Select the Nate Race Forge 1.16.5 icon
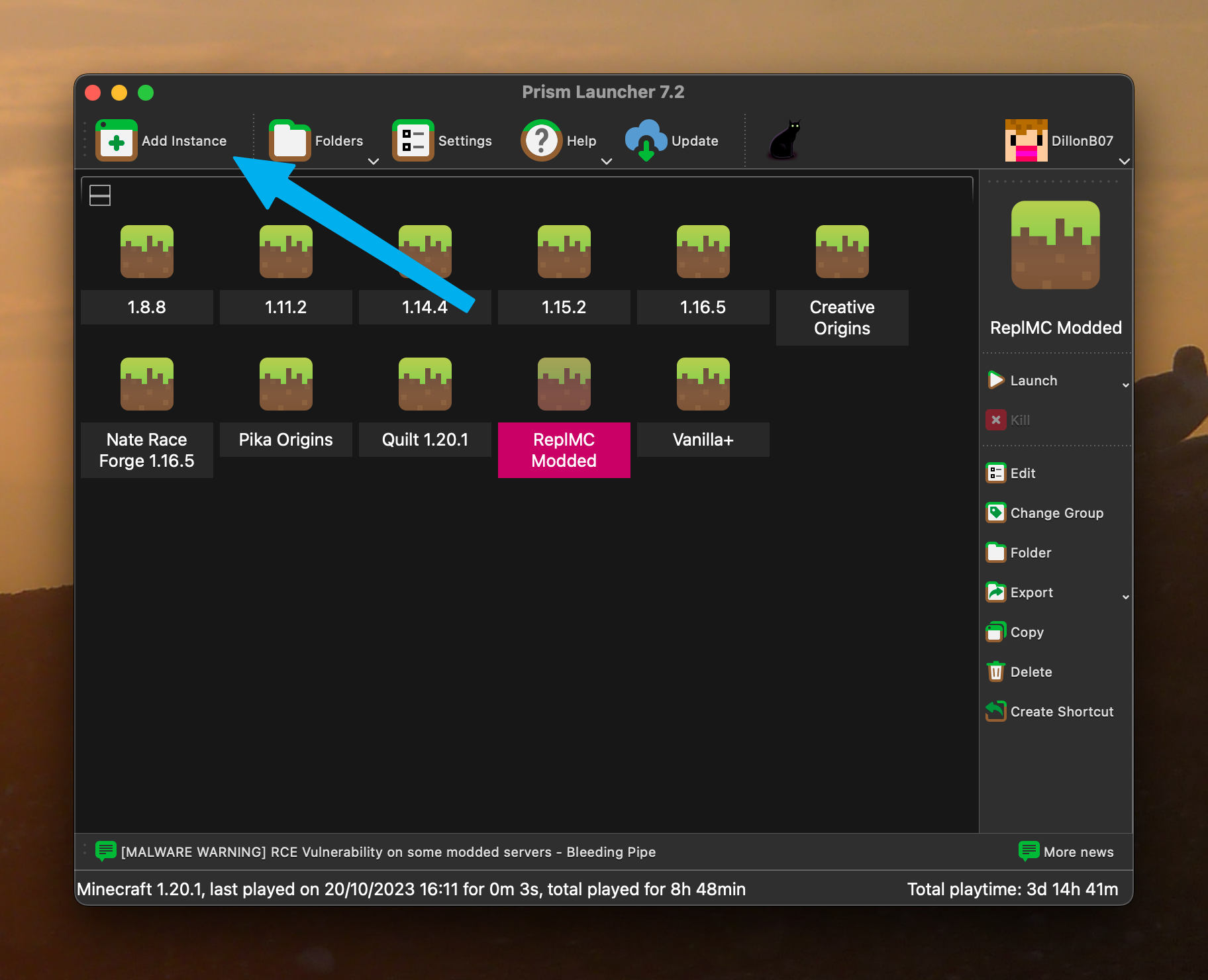 tap(147, 384)
